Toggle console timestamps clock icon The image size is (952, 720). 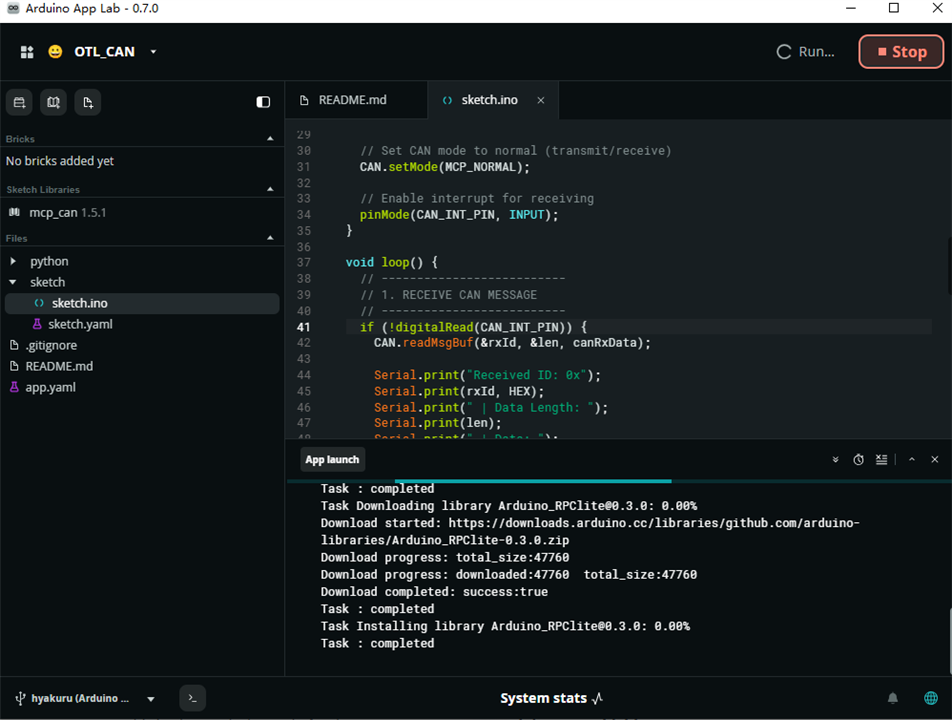coord(858,460)
